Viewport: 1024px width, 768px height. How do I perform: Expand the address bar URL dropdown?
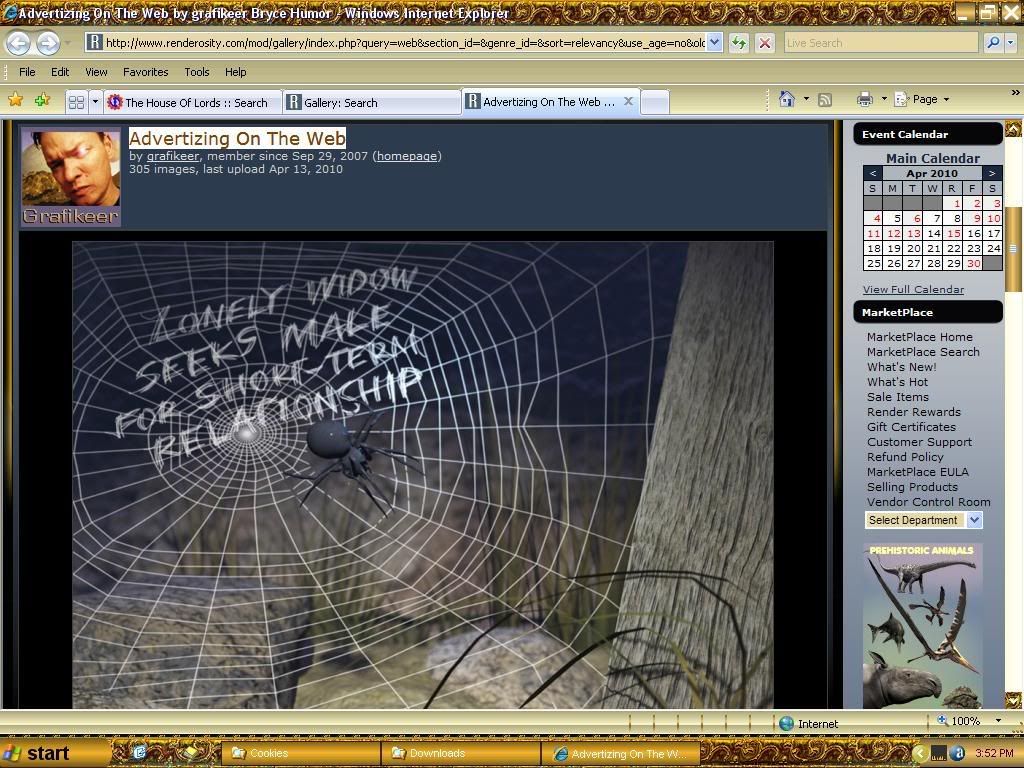pyautogui.click(x=714, y=43)
